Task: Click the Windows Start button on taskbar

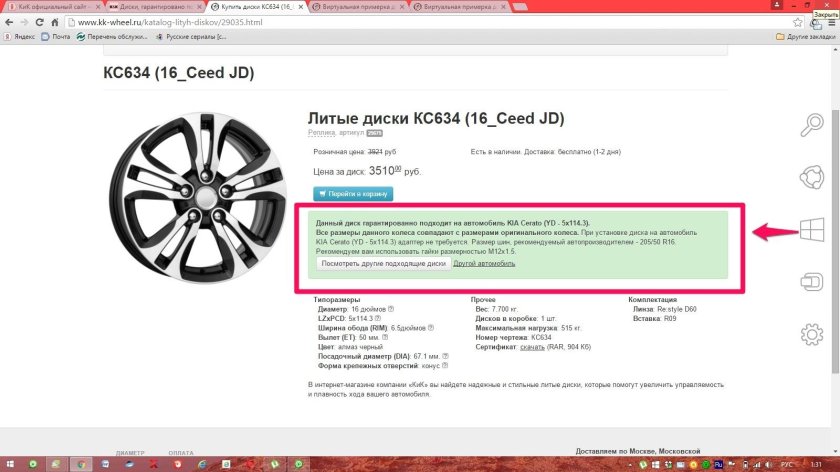Action: (10, 465)
